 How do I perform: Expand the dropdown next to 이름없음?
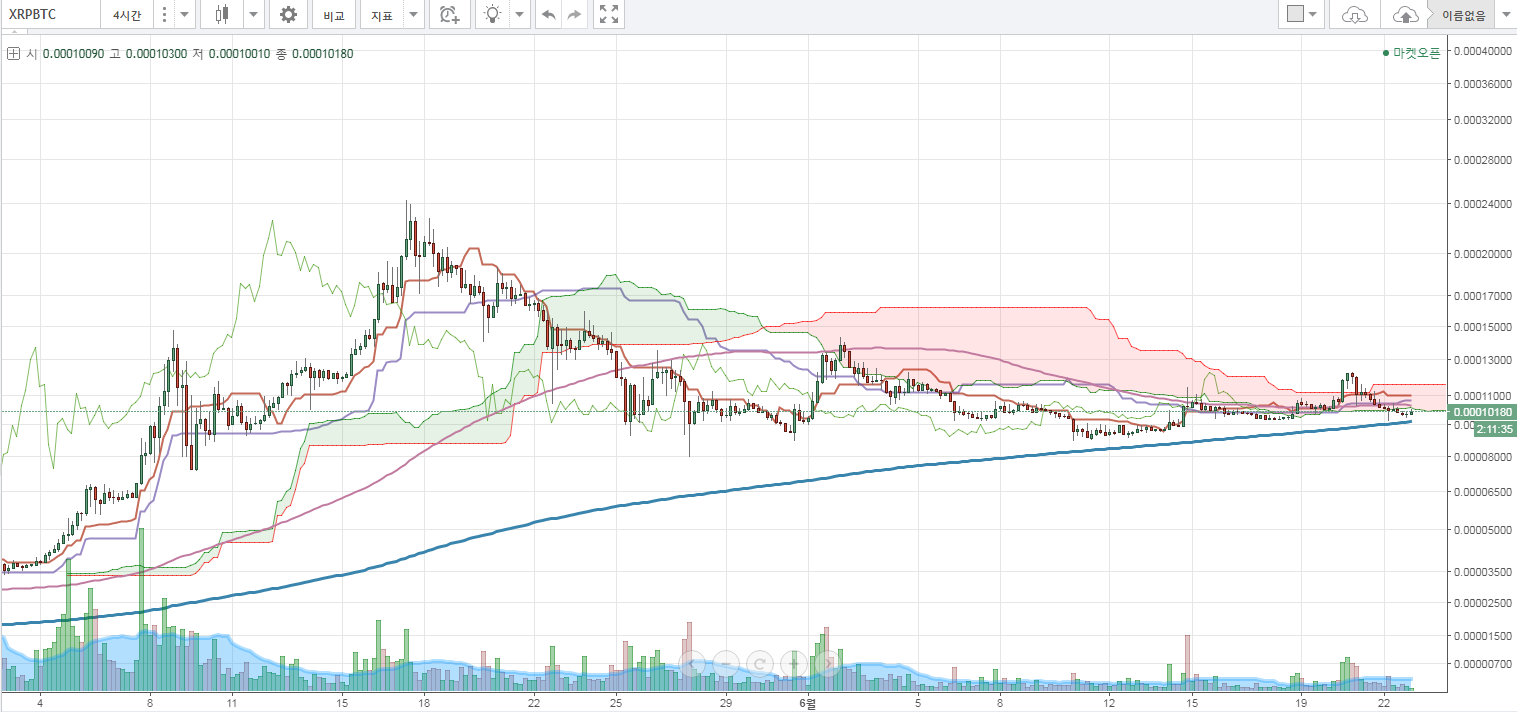point(1505,15)
